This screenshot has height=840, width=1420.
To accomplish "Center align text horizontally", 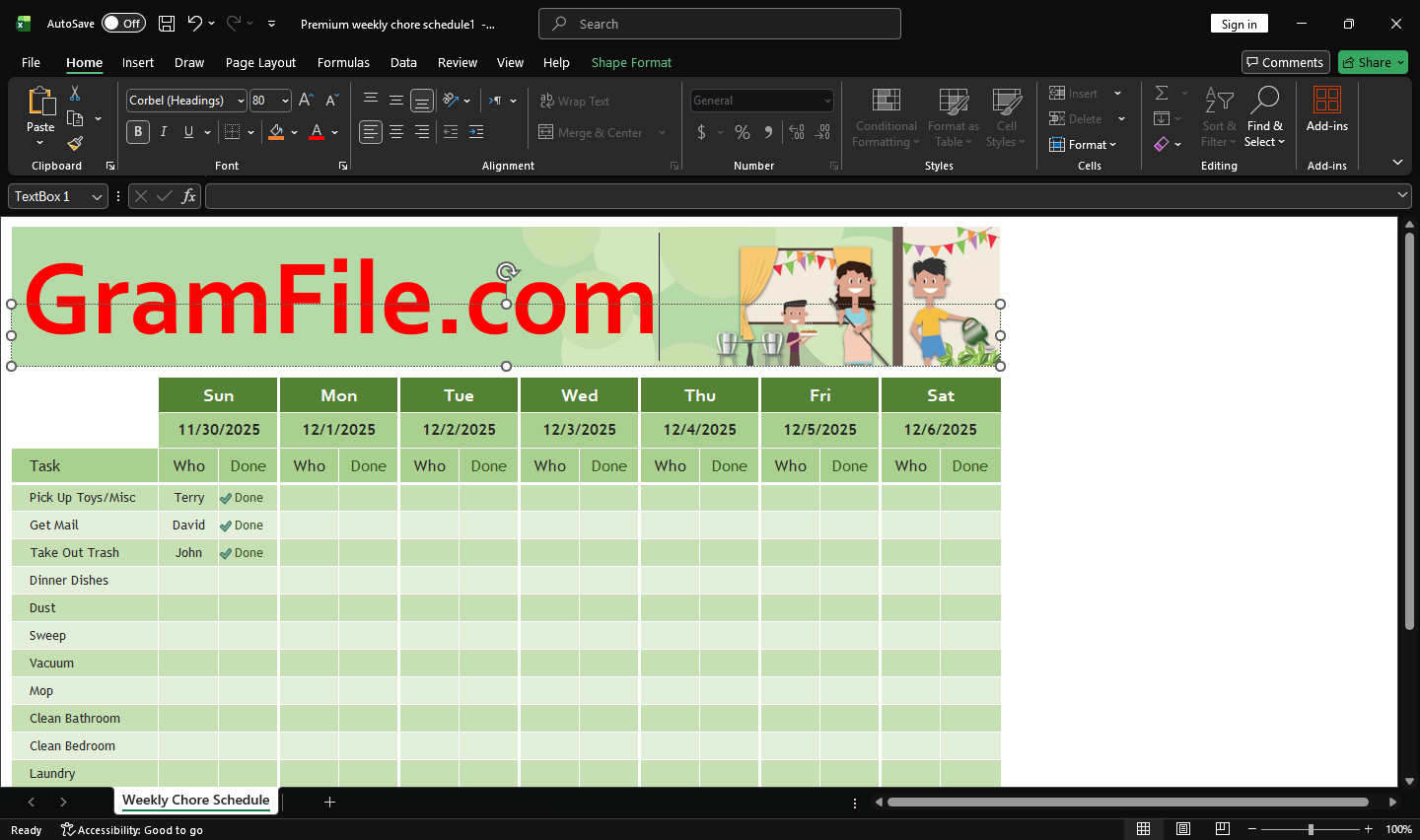I will 396,132.
